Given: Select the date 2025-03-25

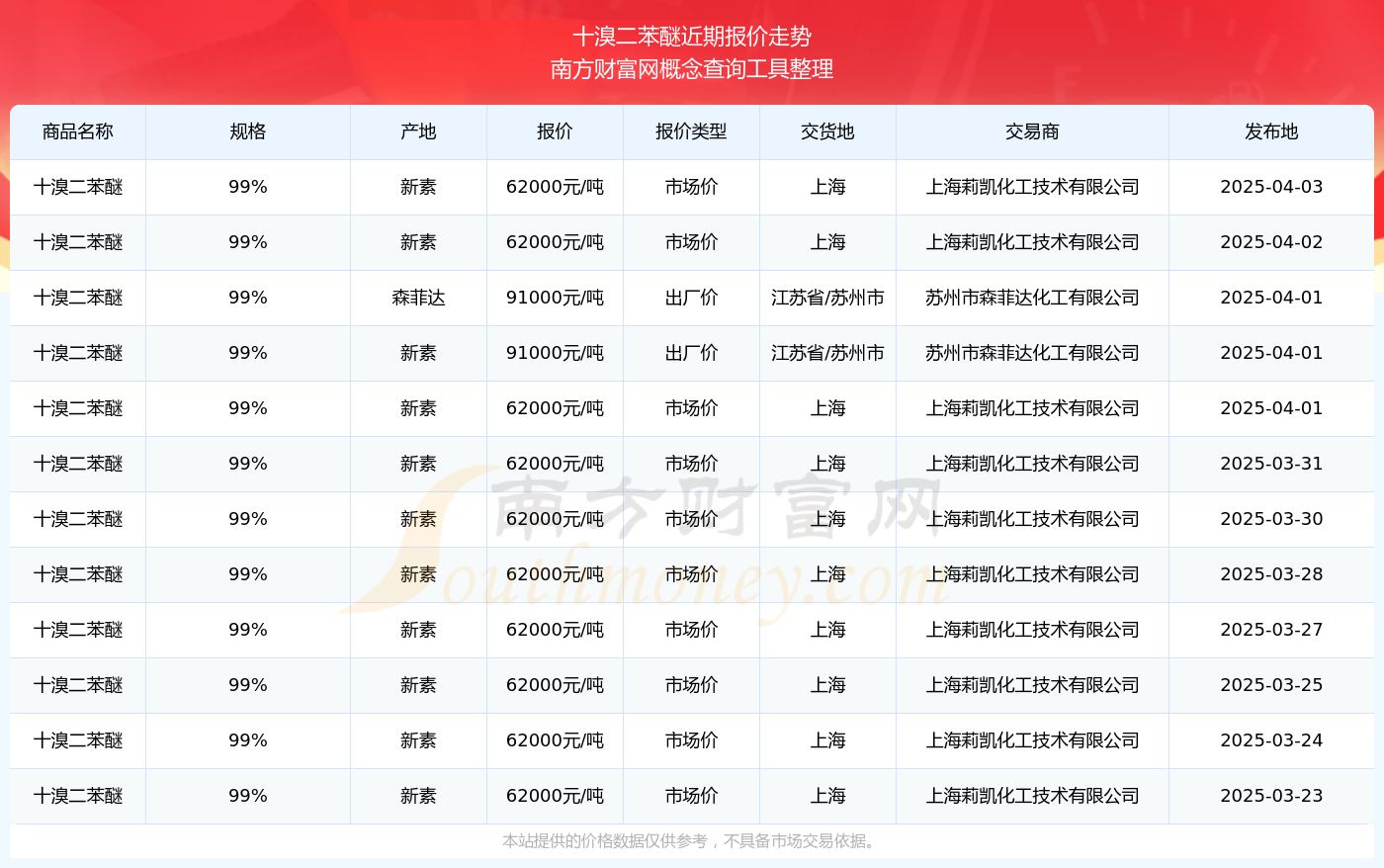Looking at the screenshot, I should (1271, 685).
